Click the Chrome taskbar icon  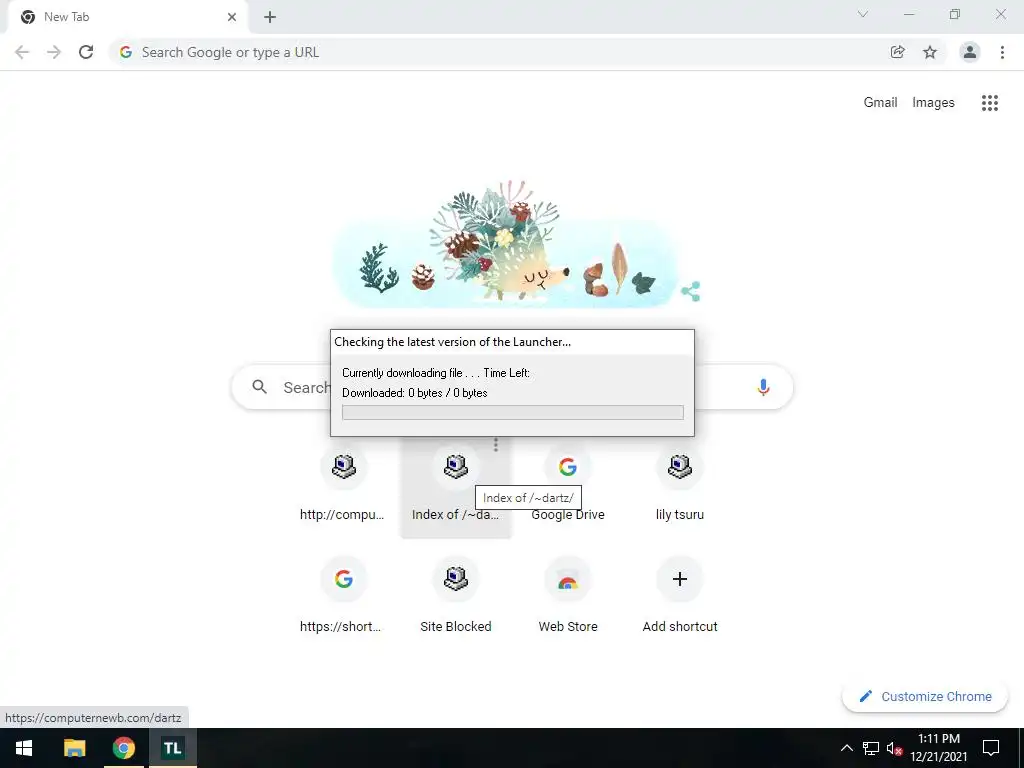[x=123, y=748]
